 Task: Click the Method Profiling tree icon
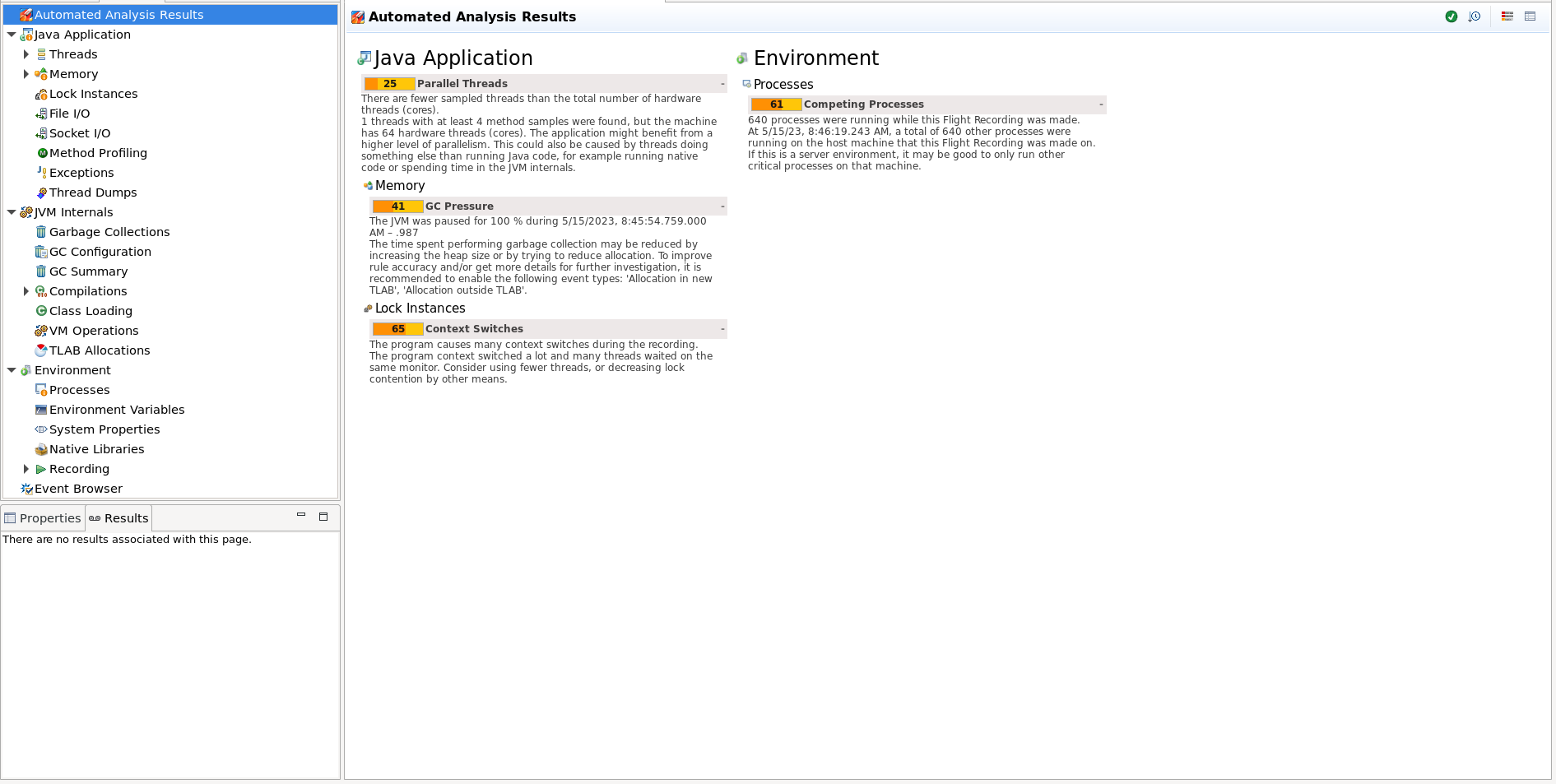[x=42, y=153]
